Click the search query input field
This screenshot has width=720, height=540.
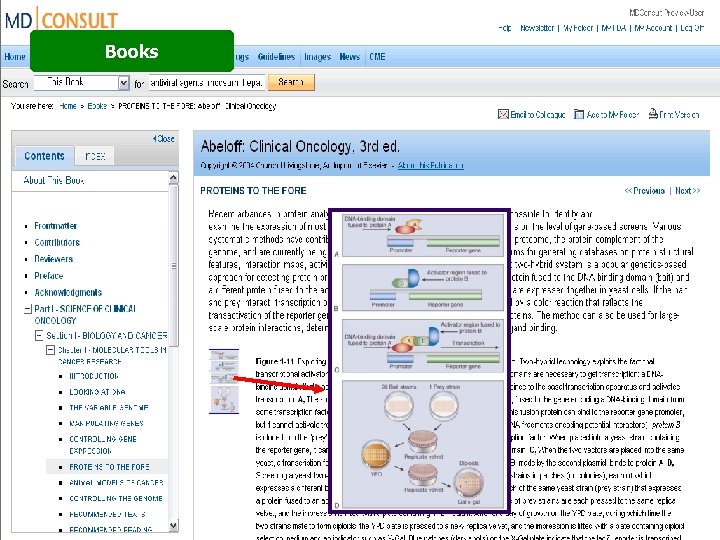(207, 83)
